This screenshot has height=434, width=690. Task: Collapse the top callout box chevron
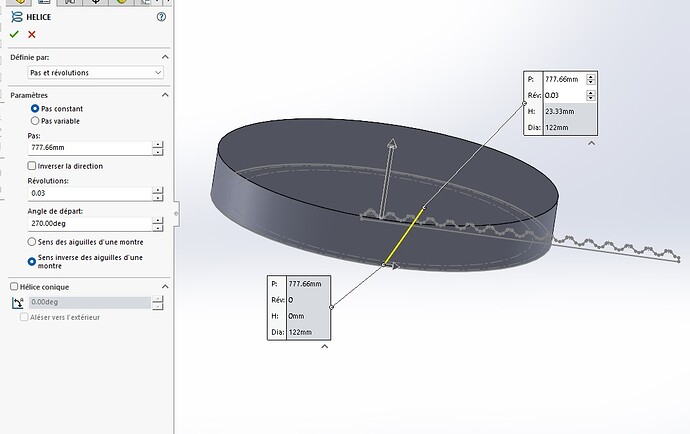(591, 143)
